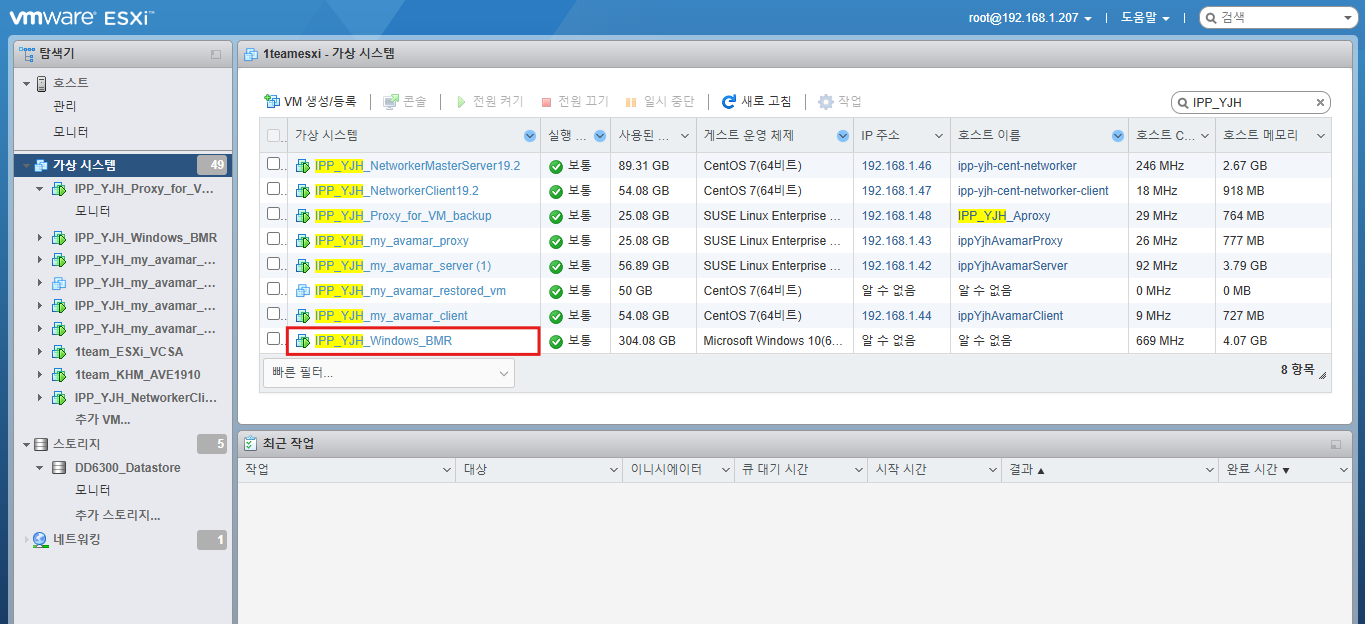
Task: Open the 게스트 운영 체제 column dropdown arrow
Action: click(x=843, y=136)
